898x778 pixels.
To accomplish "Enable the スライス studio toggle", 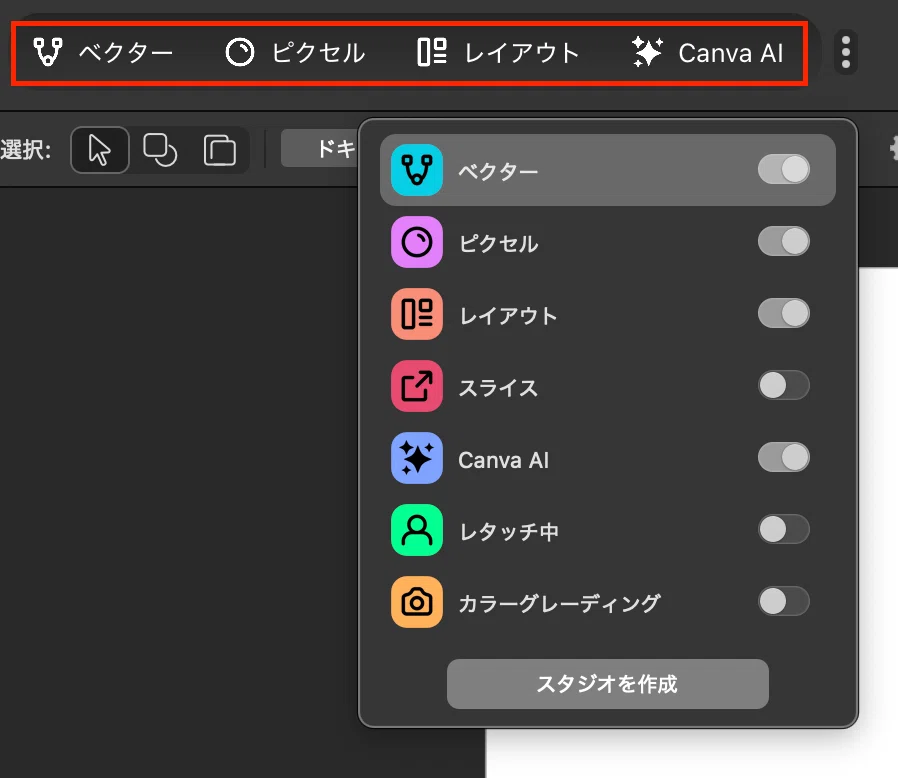I will 783,386.
